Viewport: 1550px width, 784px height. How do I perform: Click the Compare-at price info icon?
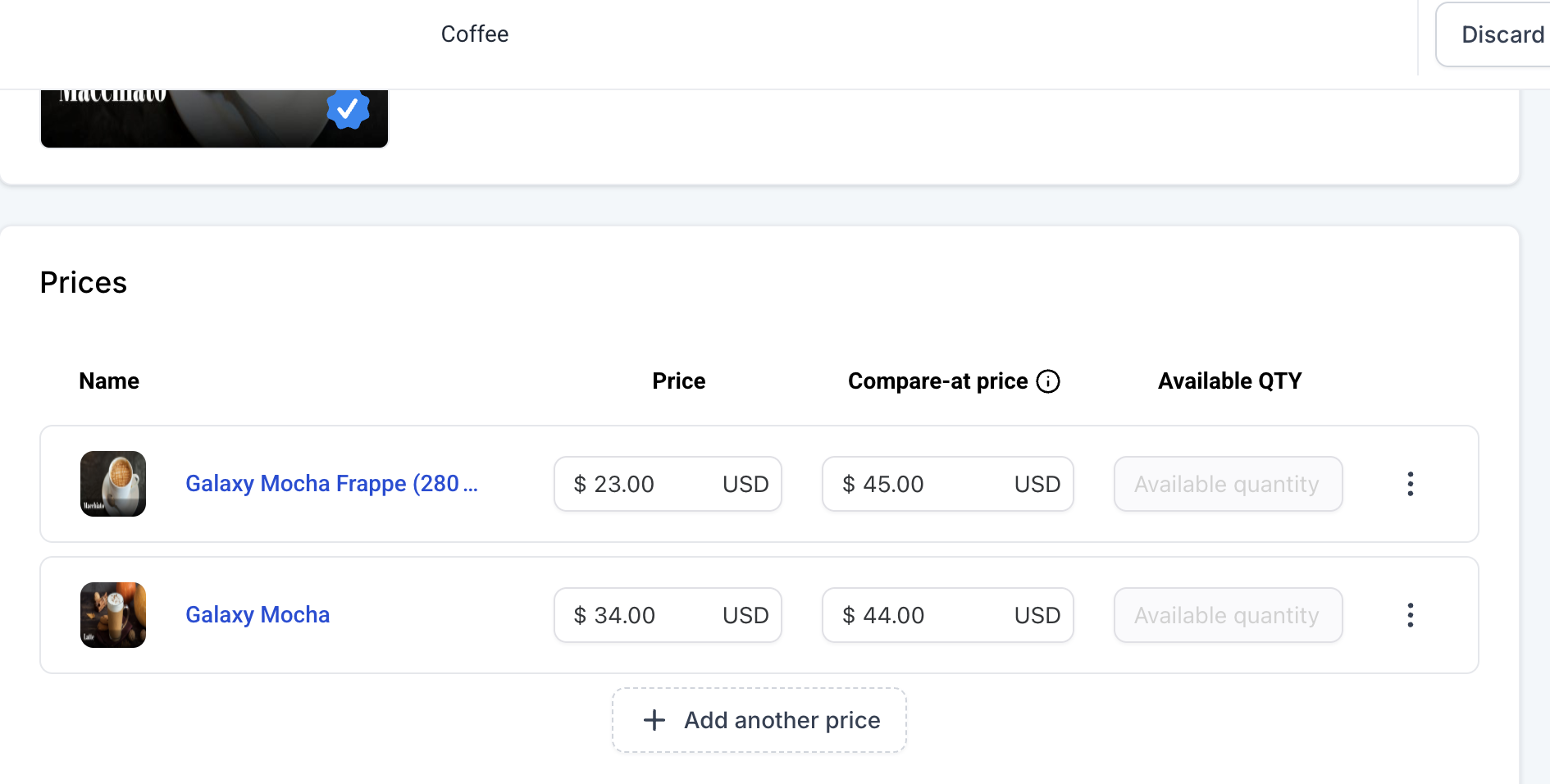[1048, 381]
